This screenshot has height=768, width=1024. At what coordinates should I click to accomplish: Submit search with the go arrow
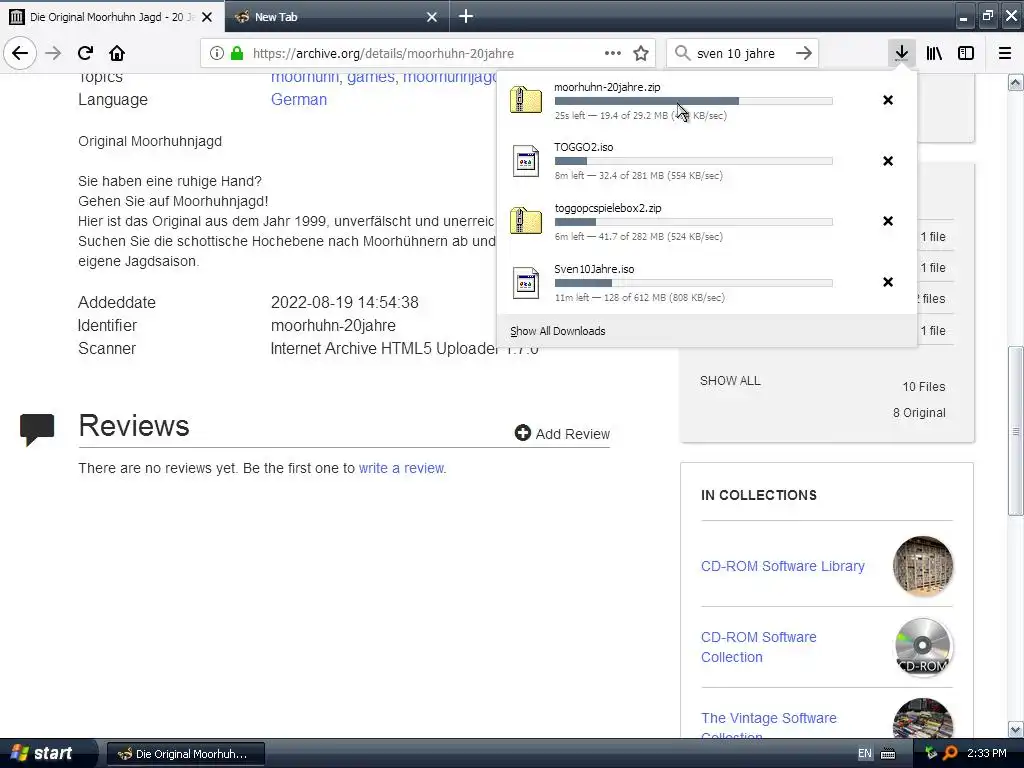[x=804, y=53]
